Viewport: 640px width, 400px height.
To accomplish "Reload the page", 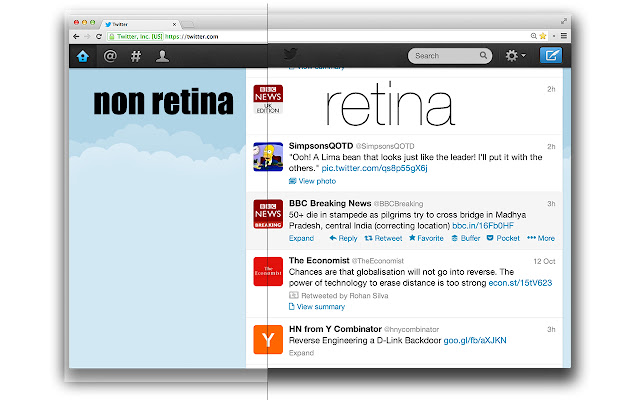I will [x=99, y=36].
